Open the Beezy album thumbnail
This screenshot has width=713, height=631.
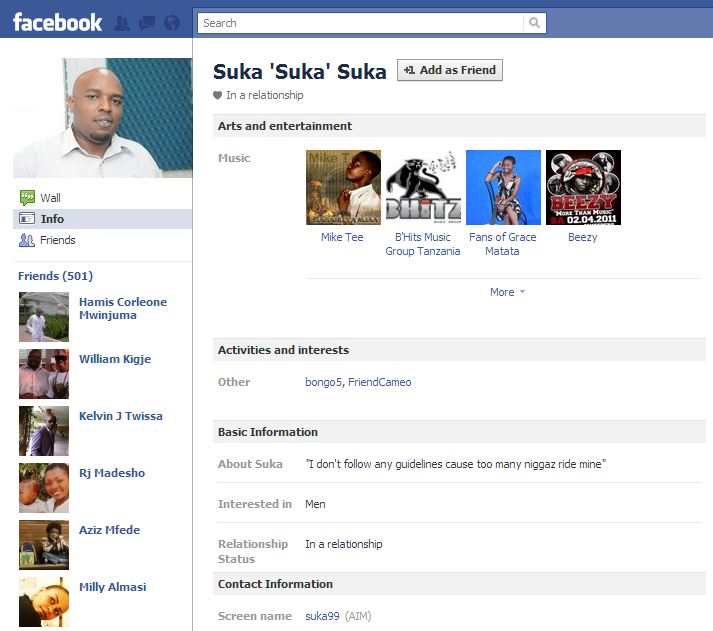click(583, 188)
